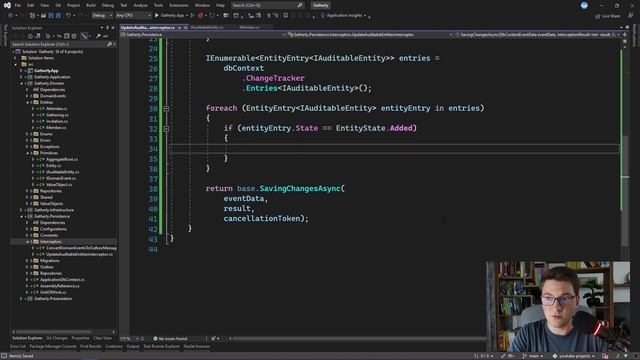Click the red Hot Reload flame icon
Screen dimensions: 640x360
click(200, 16)
